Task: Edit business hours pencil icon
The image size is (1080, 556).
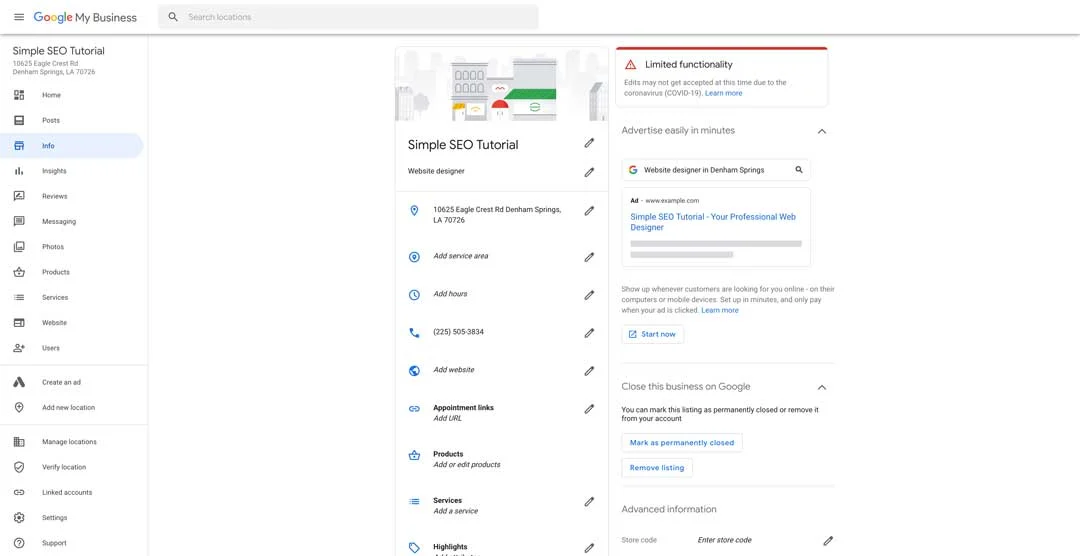Action: coord(589,295)
